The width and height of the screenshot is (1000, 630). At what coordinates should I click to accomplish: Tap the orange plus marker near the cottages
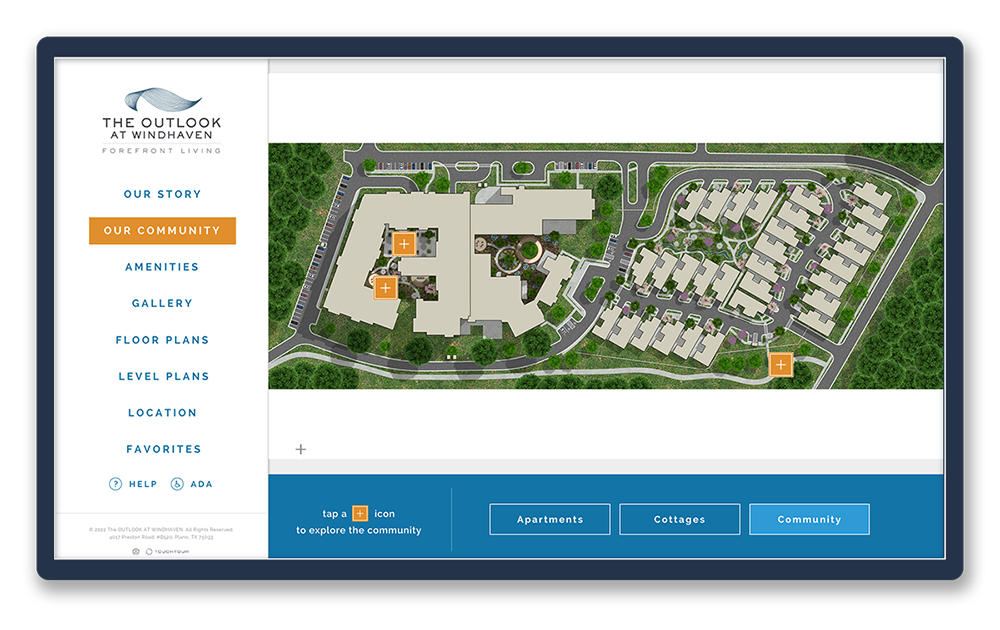point(780,364)
